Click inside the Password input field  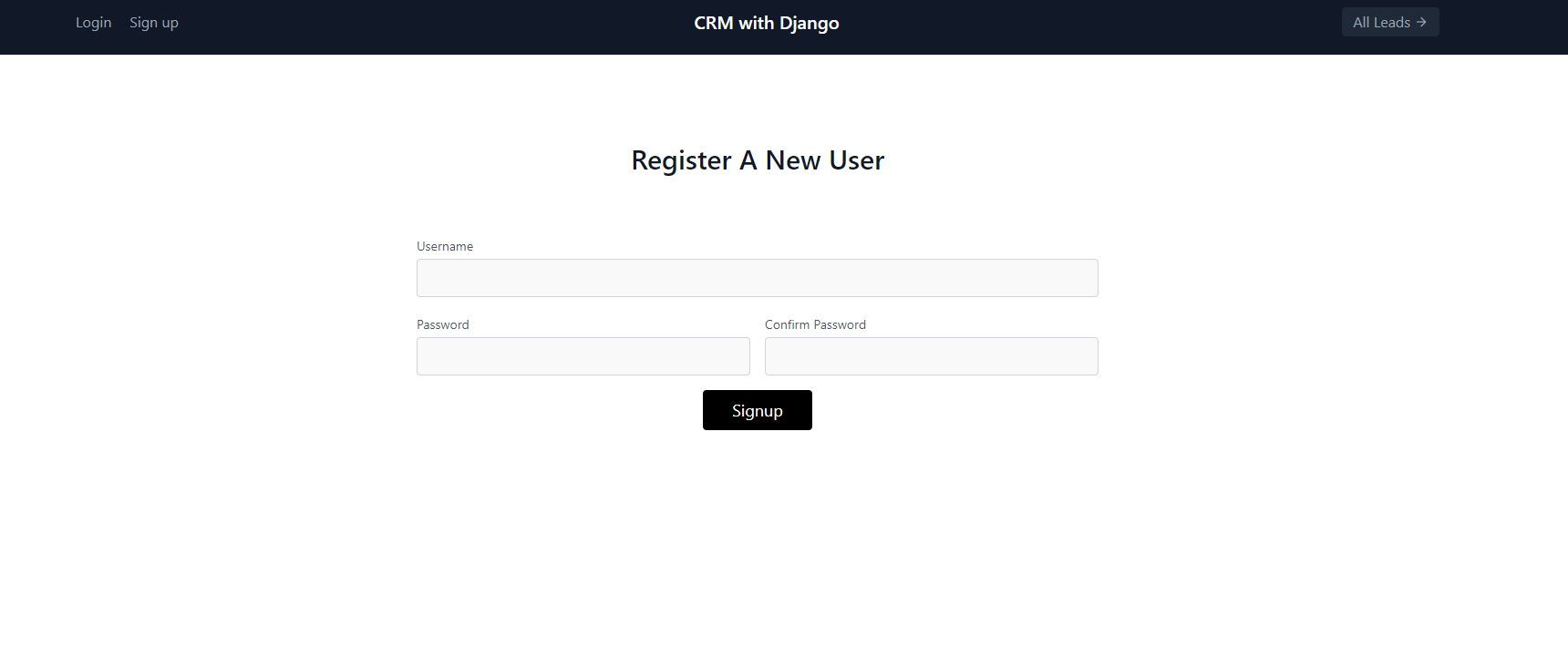tap(583, 356)
